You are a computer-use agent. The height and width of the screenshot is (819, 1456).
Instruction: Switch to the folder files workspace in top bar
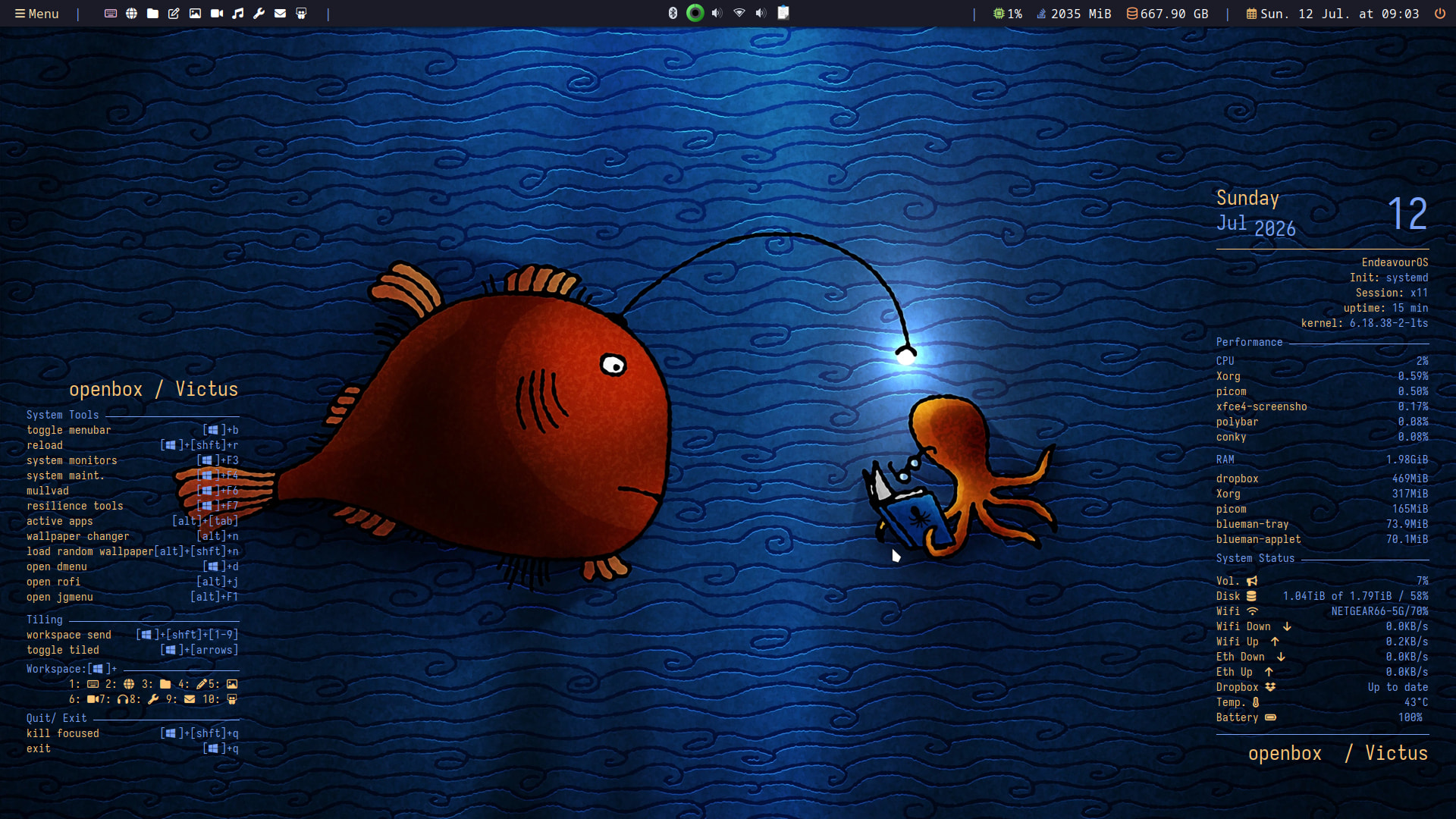point(153,14)
